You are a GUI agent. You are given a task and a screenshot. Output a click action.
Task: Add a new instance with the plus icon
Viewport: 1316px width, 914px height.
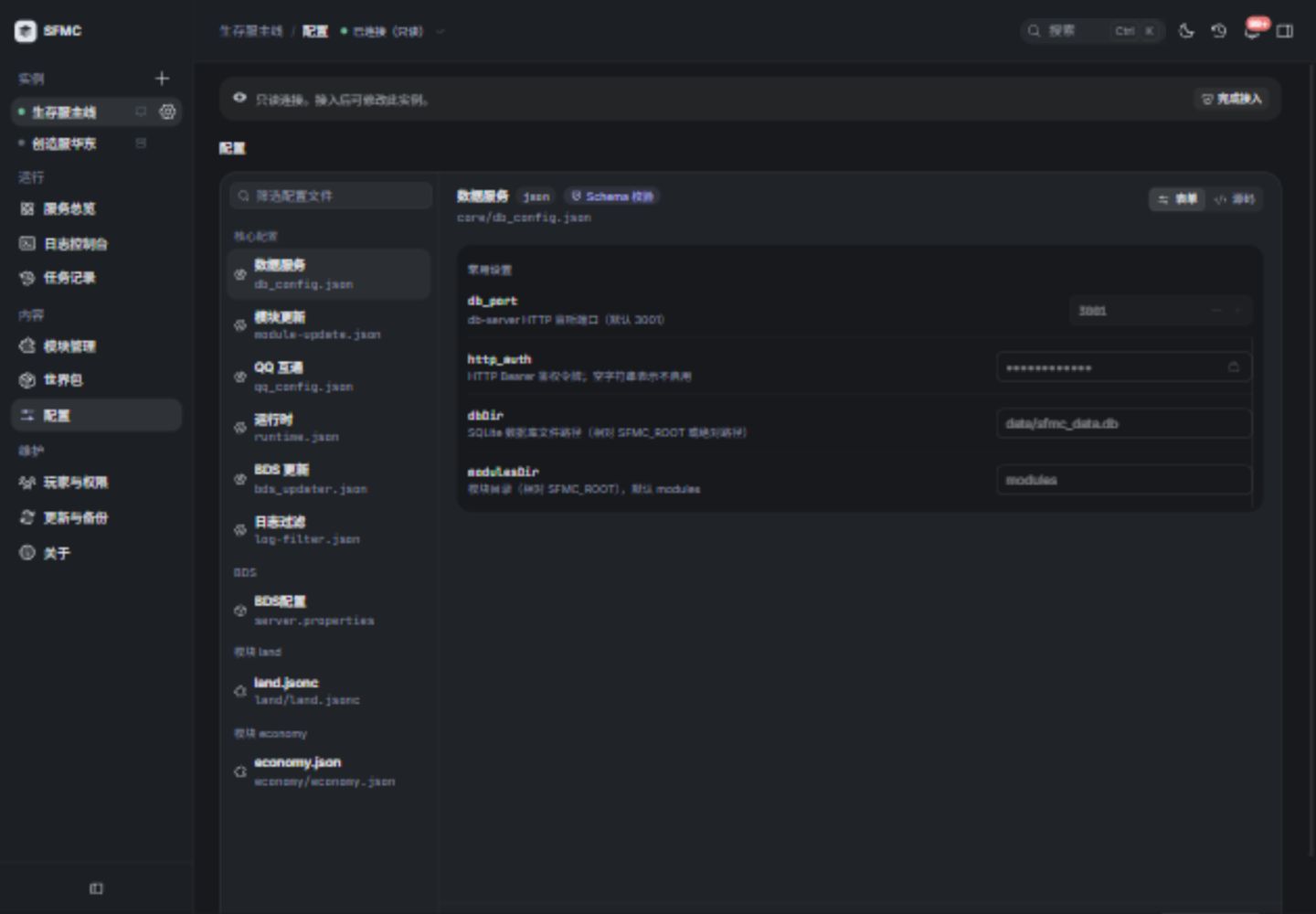point(162,79)
